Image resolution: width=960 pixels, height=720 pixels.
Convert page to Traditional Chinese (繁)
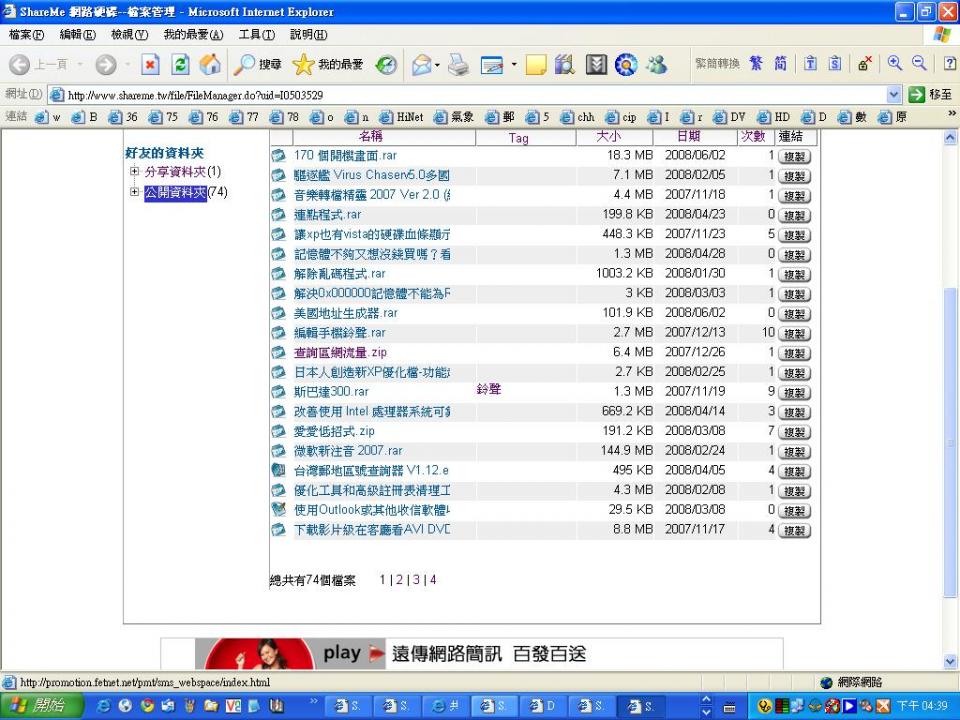tap(757, 64)
